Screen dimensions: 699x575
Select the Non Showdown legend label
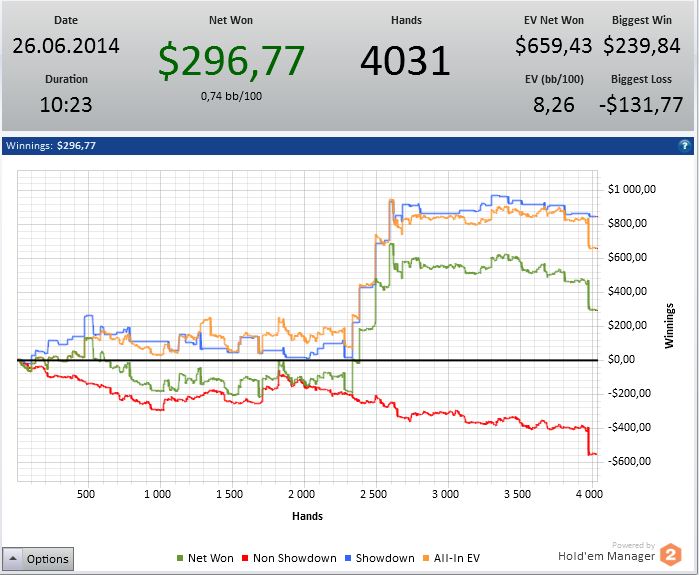tap(295, 558)
